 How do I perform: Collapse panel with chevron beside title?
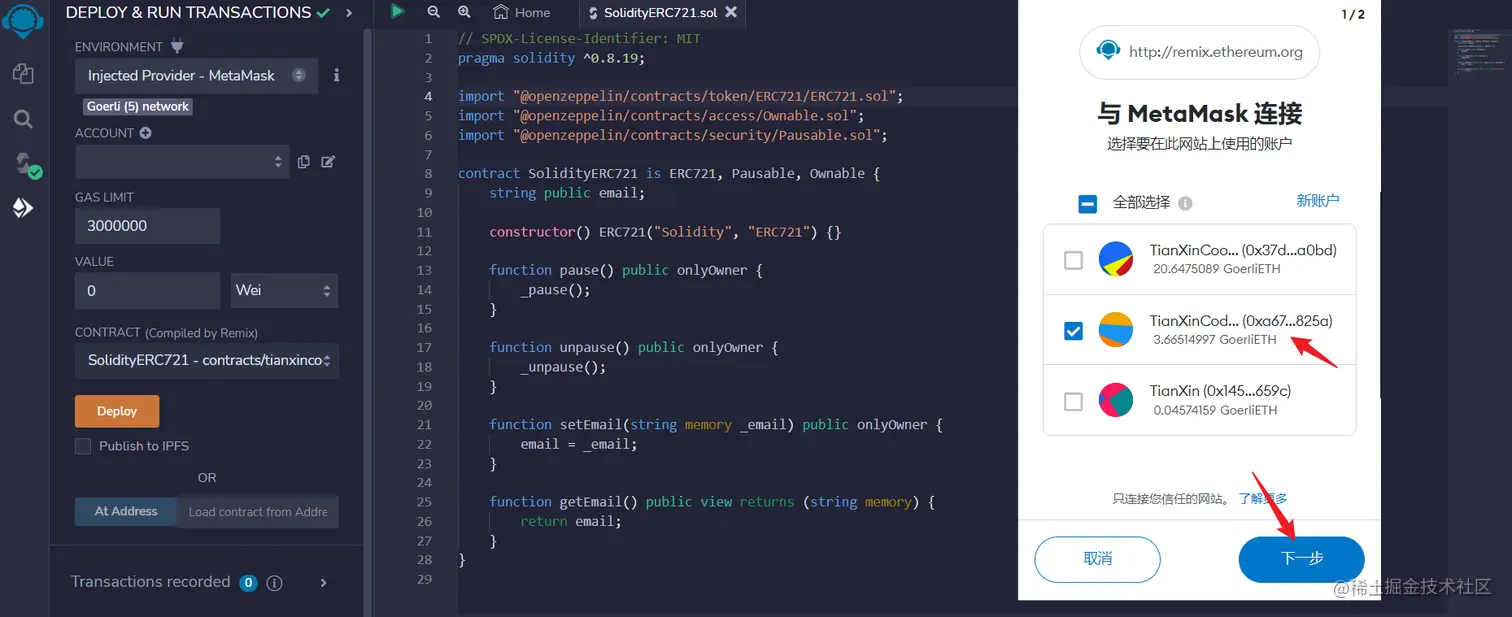348,13
